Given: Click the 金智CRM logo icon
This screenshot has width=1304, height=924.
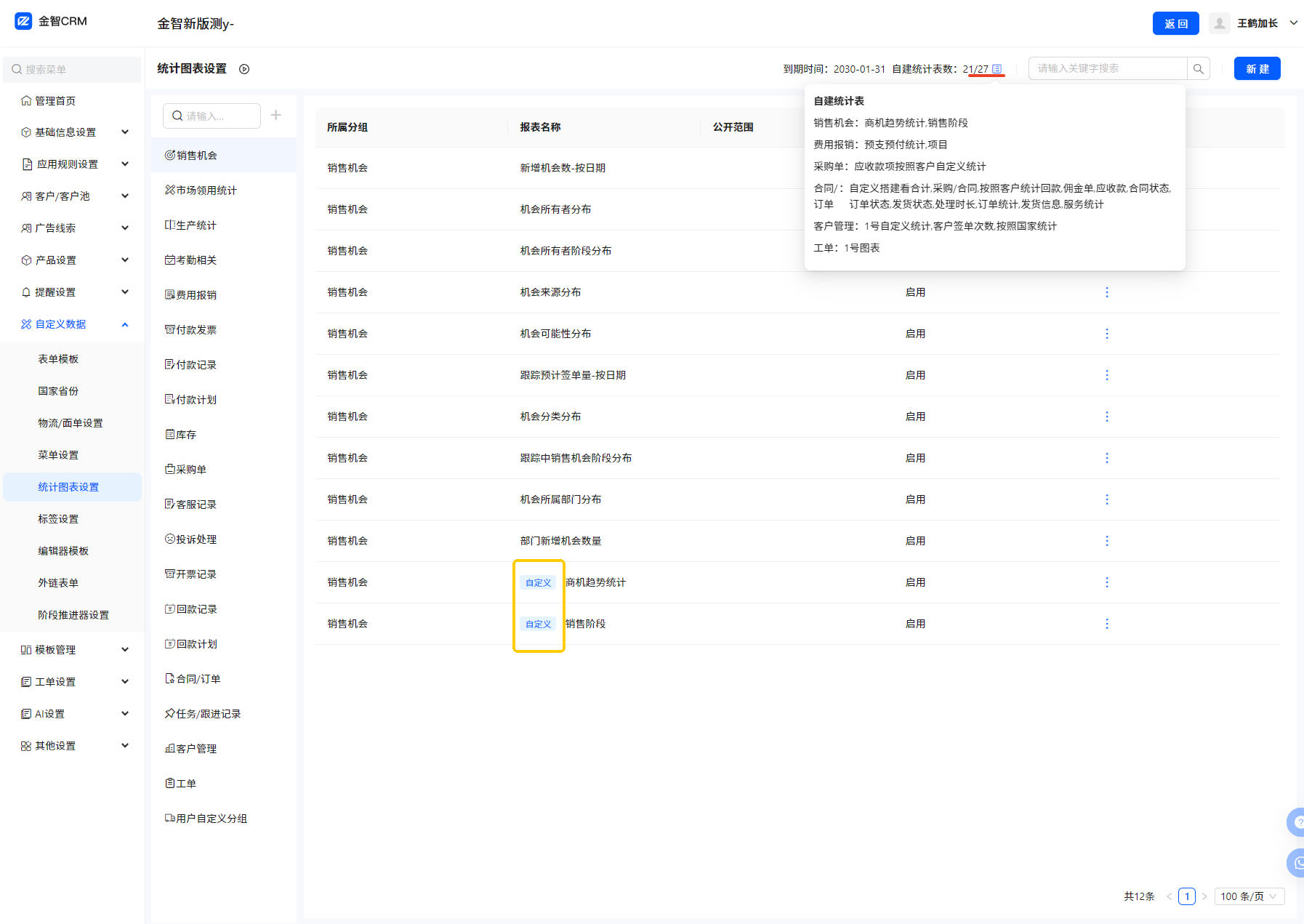Looking at the screenshot, I should [23, 21].
